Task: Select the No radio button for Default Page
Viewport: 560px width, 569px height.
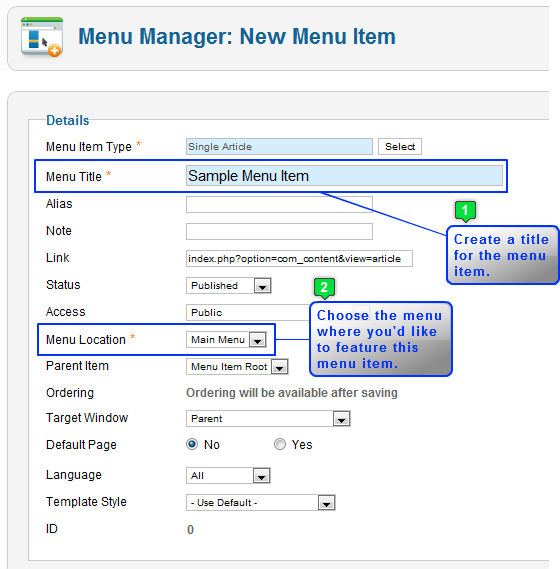Action: 192,444
